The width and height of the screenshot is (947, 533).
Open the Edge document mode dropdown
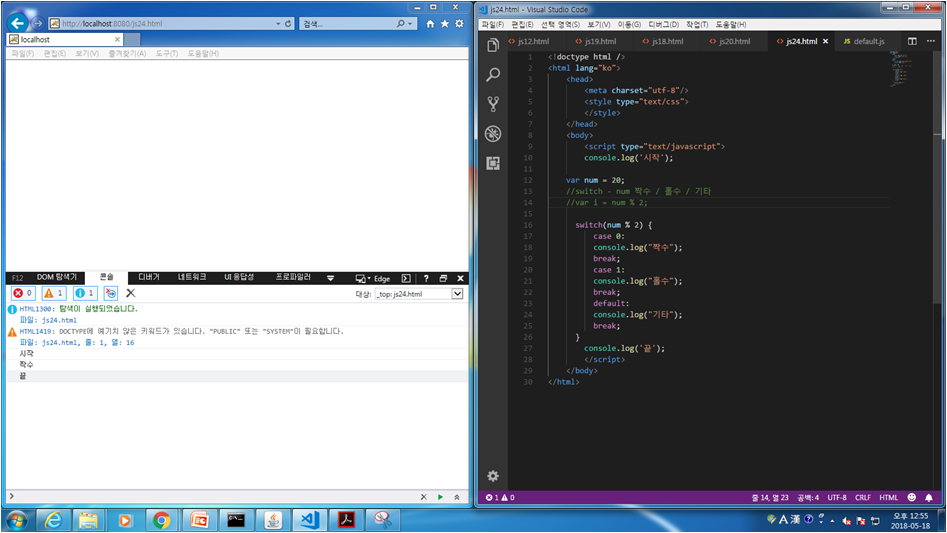point(382,278)
